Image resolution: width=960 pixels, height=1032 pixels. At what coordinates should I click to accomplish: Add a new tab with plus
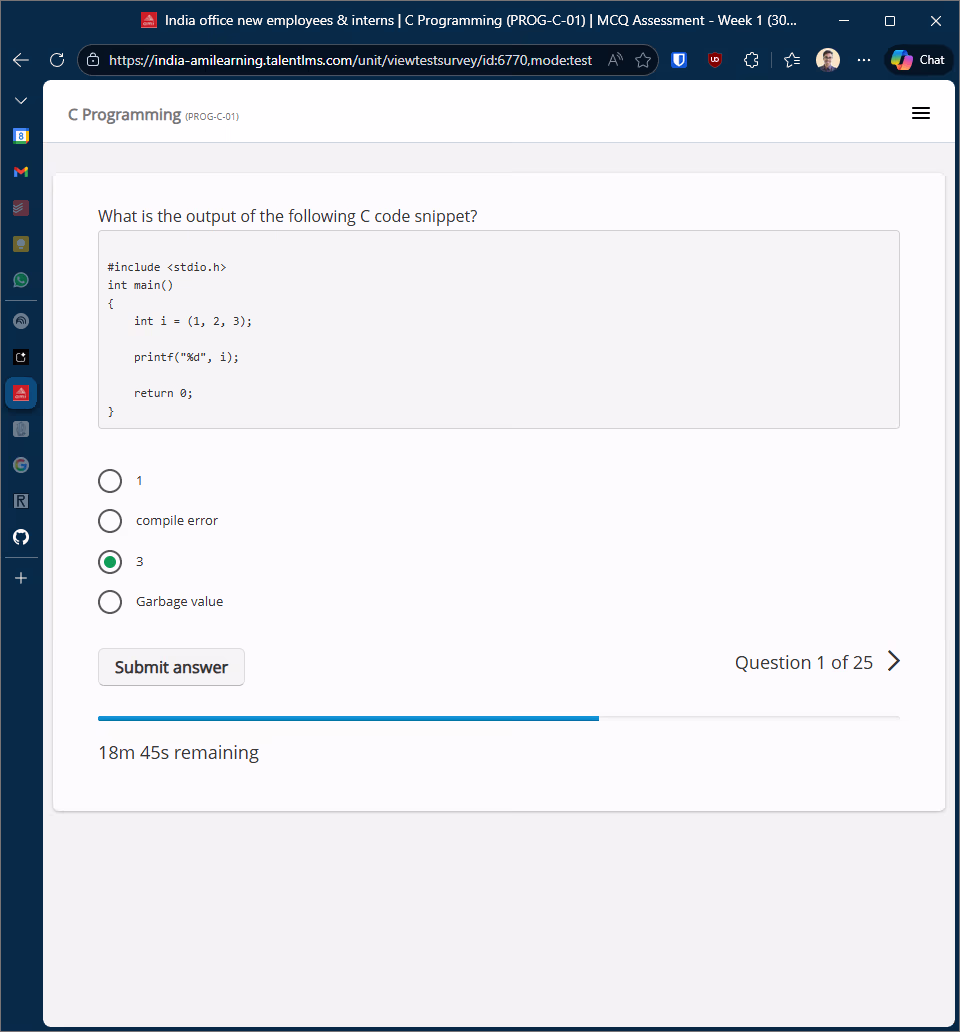[21, 578]
